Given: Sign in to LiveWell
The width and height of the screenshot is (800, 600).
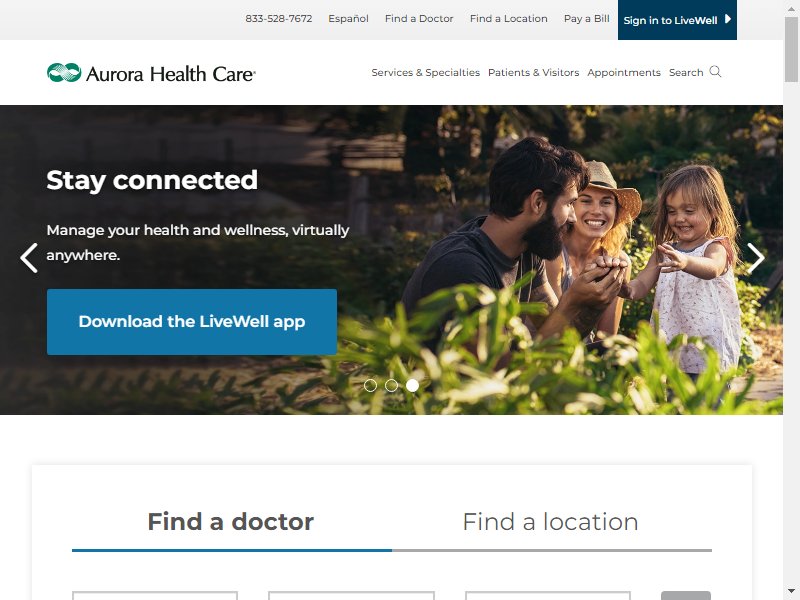Looking at the screenshot, I should coord(677,20).
